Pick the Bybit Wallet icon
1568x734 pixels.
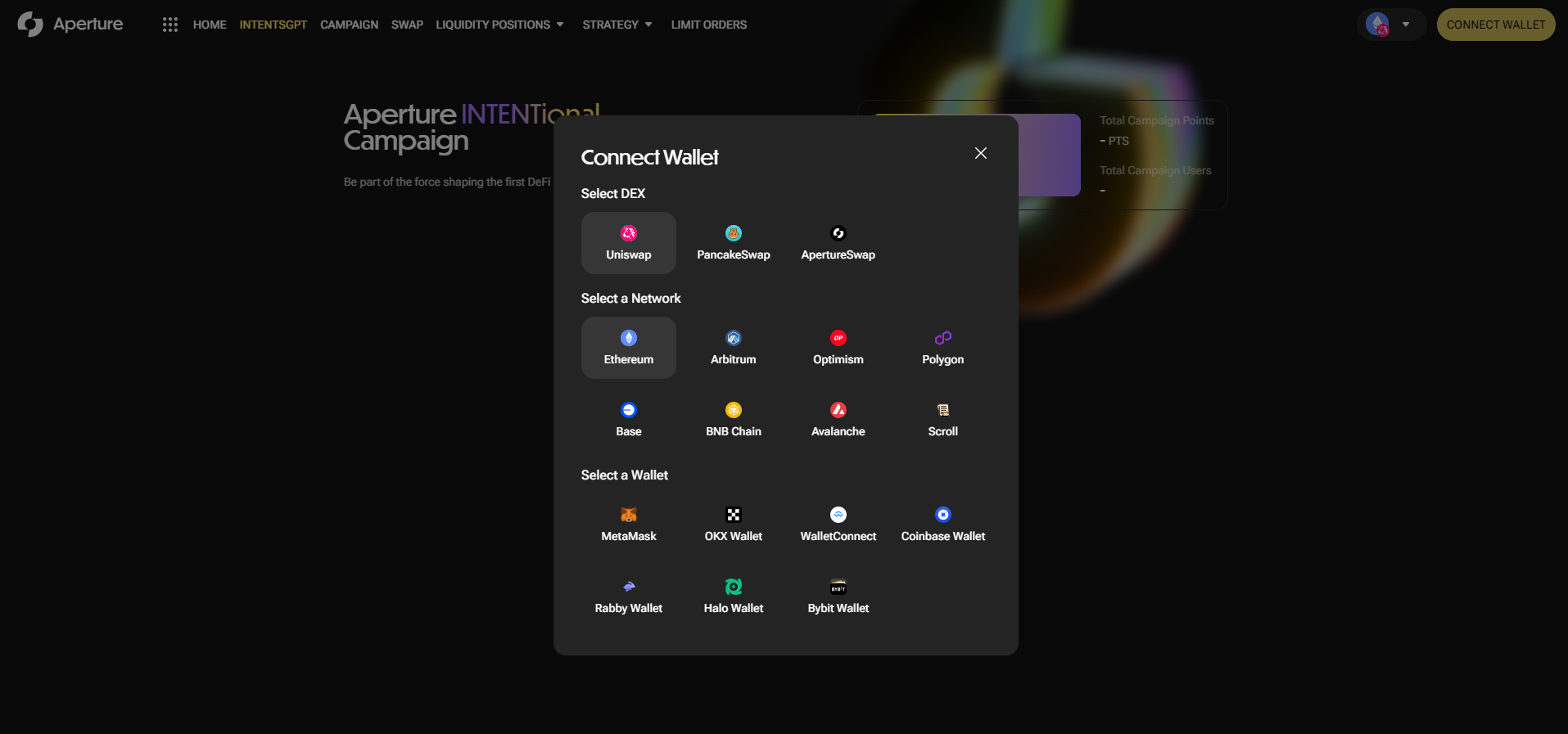pyautogui.click(x=838, y=587)
